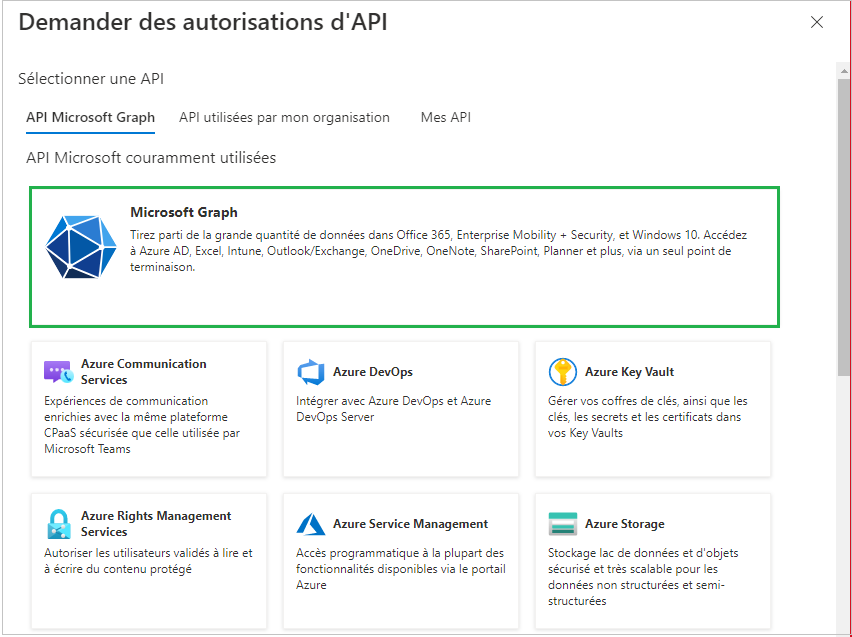Choose the Microsoft Graph title
The width and height of the screenshot is (852, 637).
(x=184, y=212)
